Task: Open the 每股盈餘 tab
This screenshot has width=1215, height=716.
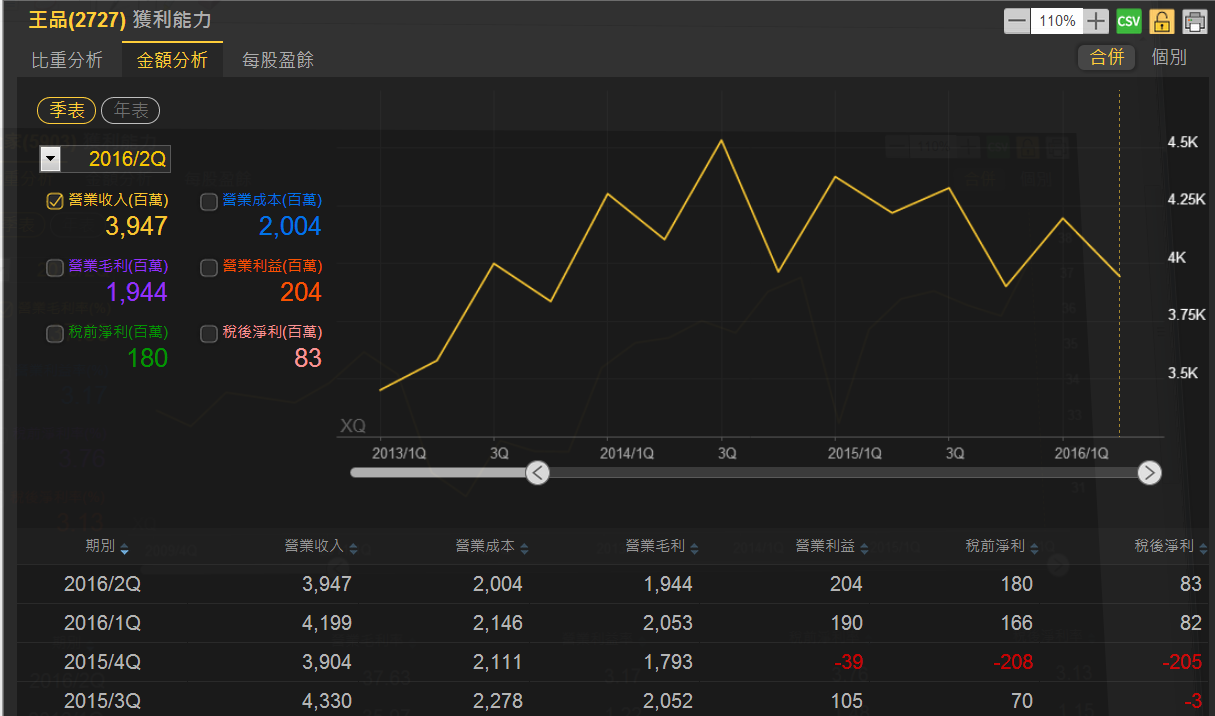Action: point(278,60)
